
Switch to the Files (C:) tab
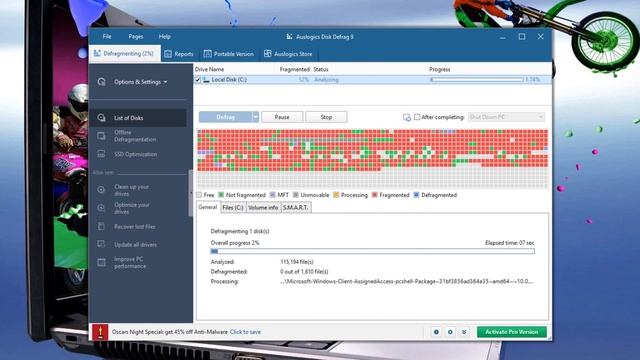[x=233, y=208]
